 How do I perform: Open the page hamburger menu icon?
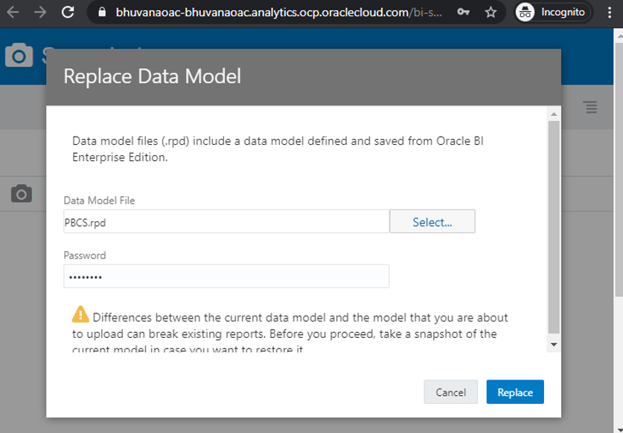pyautogui.click(x=590, y=107)
